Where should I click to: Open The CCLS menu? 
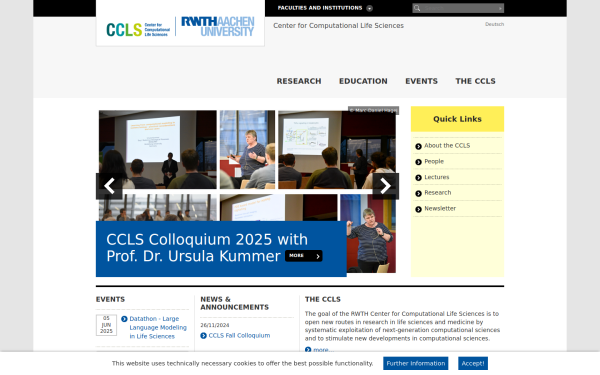tap(475, 81)
